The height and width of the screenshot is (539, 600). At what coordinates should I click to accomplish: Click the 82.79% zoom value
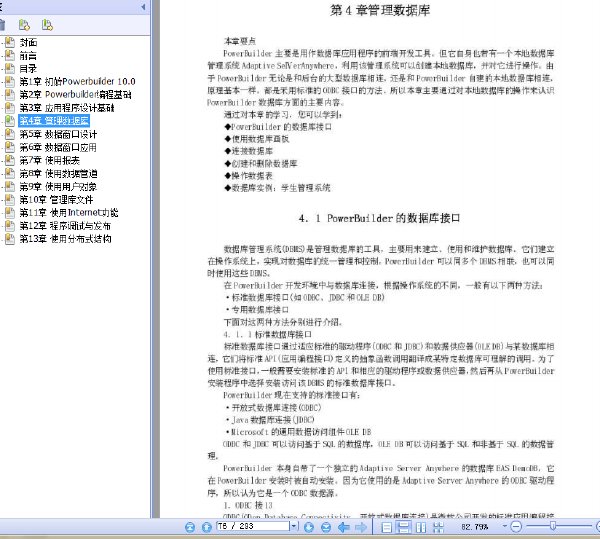(474, 527)
